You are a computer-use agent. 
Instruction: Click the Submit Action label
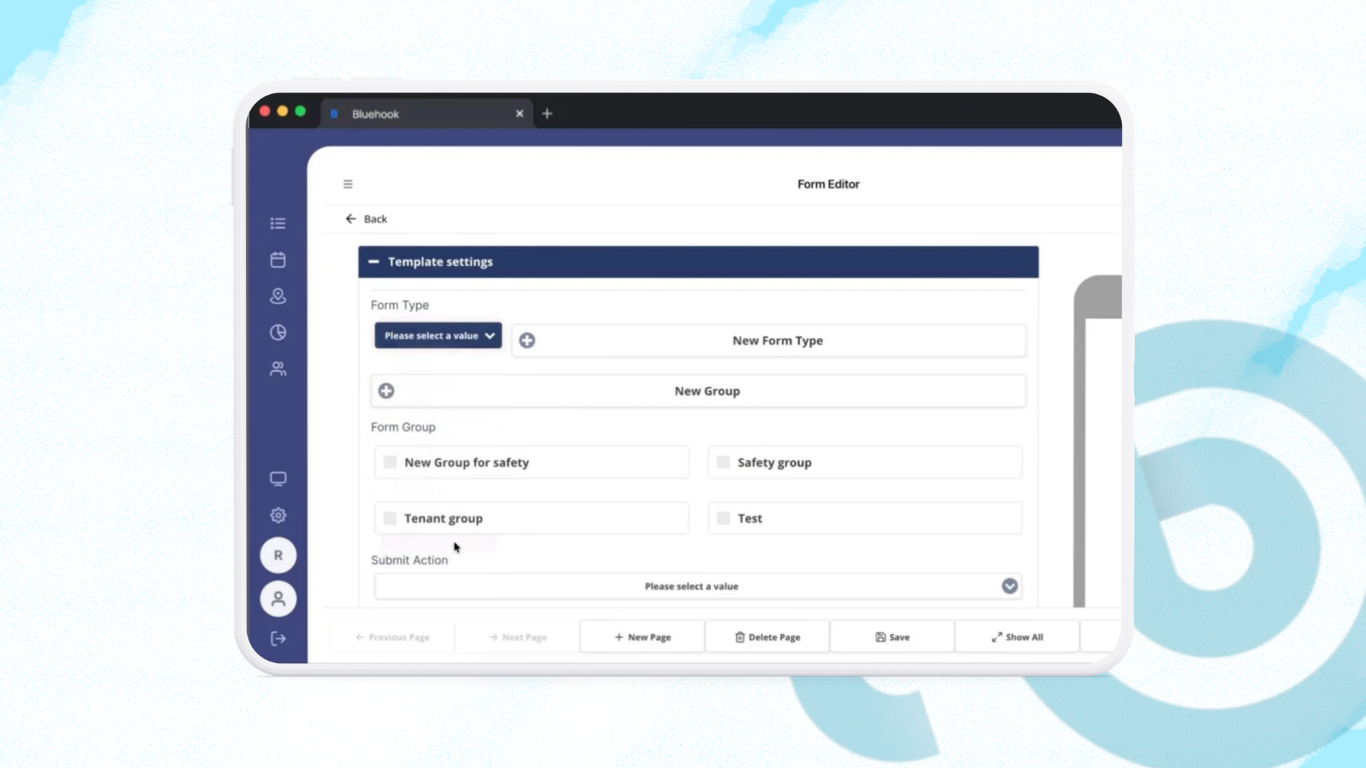click(409, 560)
